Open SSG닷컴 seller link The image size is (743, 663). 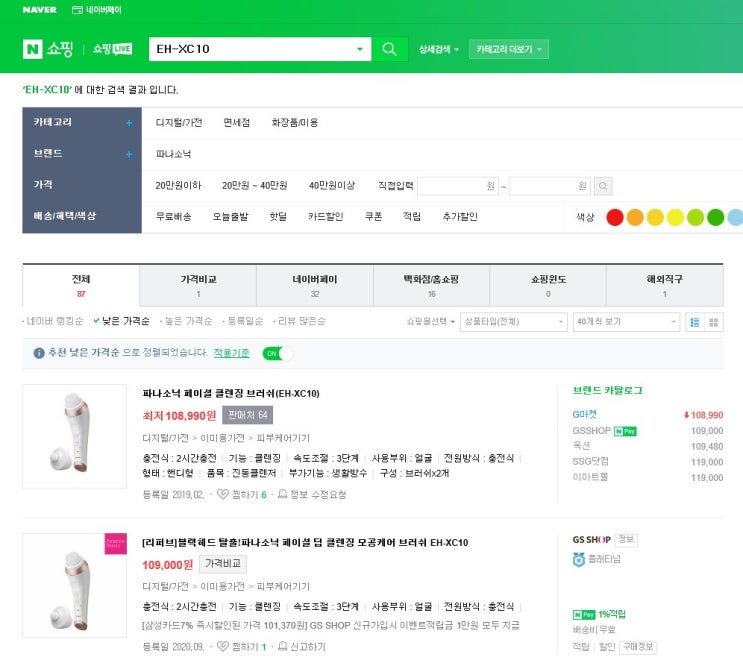coord(590,462)
